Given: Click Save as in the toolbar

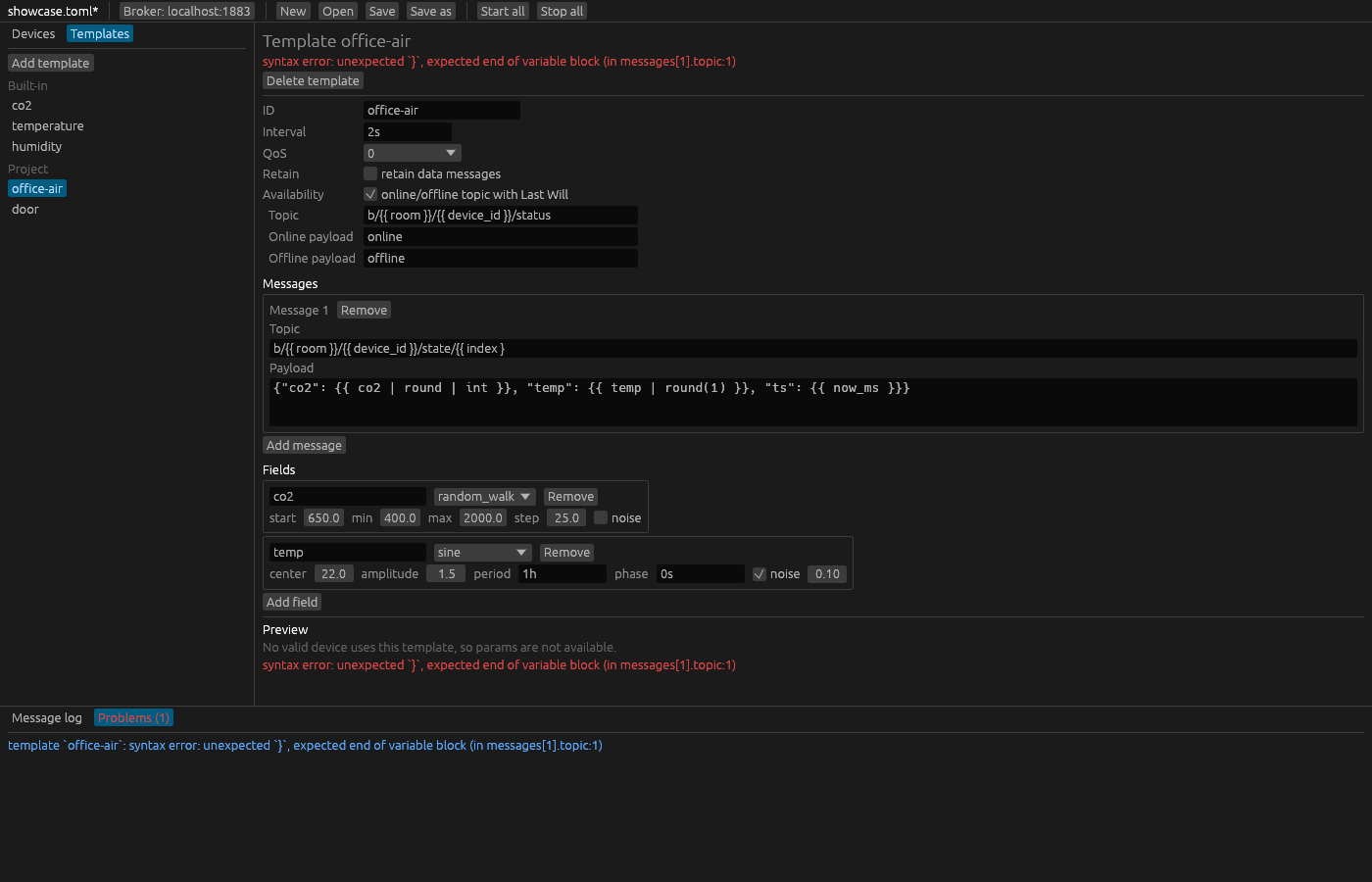Looking at the screenshot, I should (431, 11).
